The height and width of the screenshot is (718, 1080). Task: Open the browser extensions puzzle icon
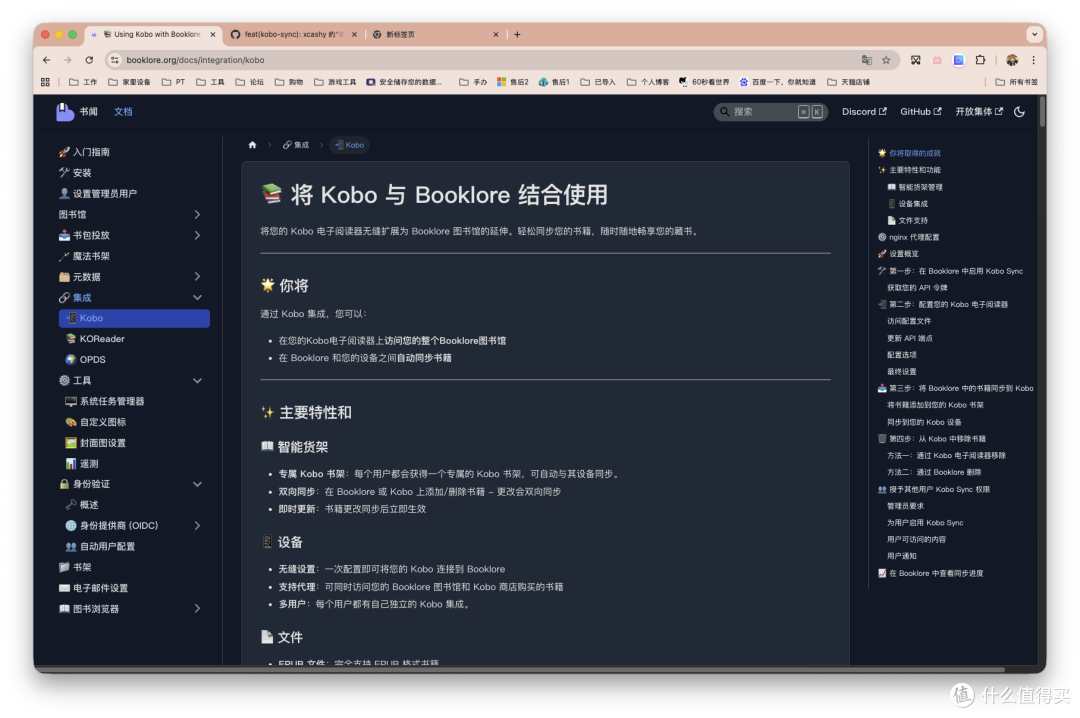(980, 60)
